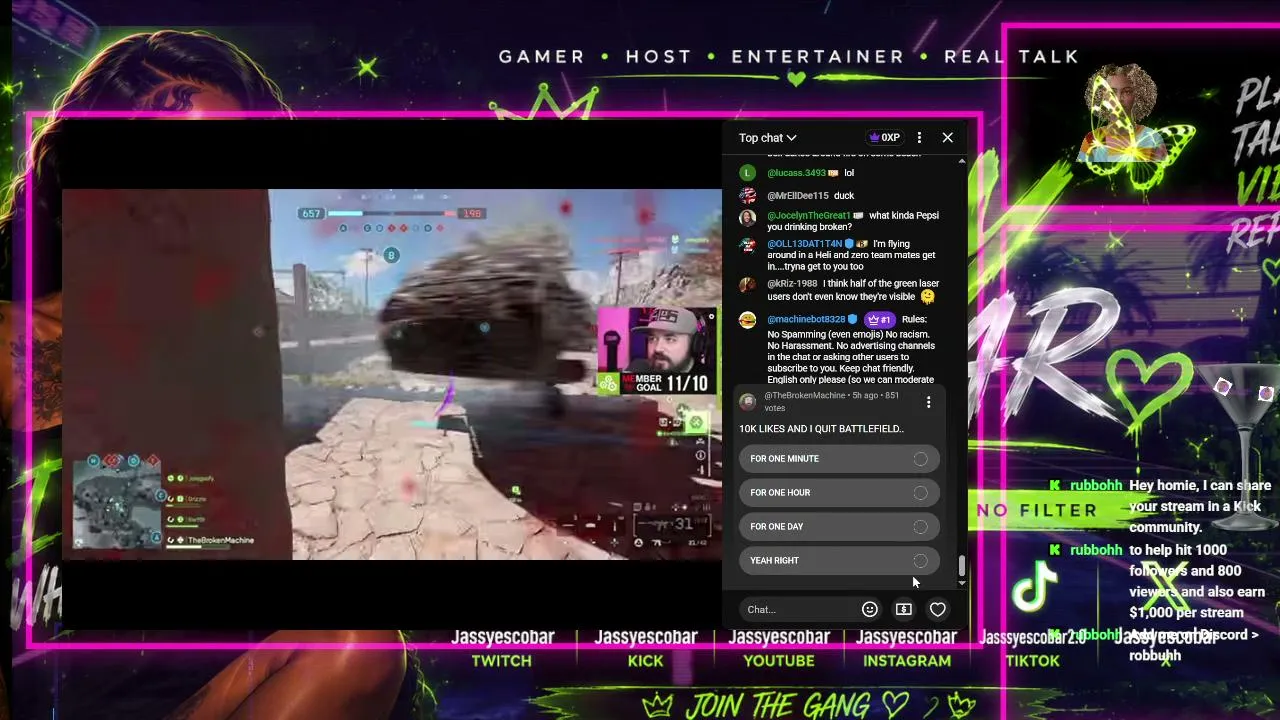Click the KICK label under Jassyescobar
Screen dimensions: 1280x720
pyautogui.click(x=646, y=661)
